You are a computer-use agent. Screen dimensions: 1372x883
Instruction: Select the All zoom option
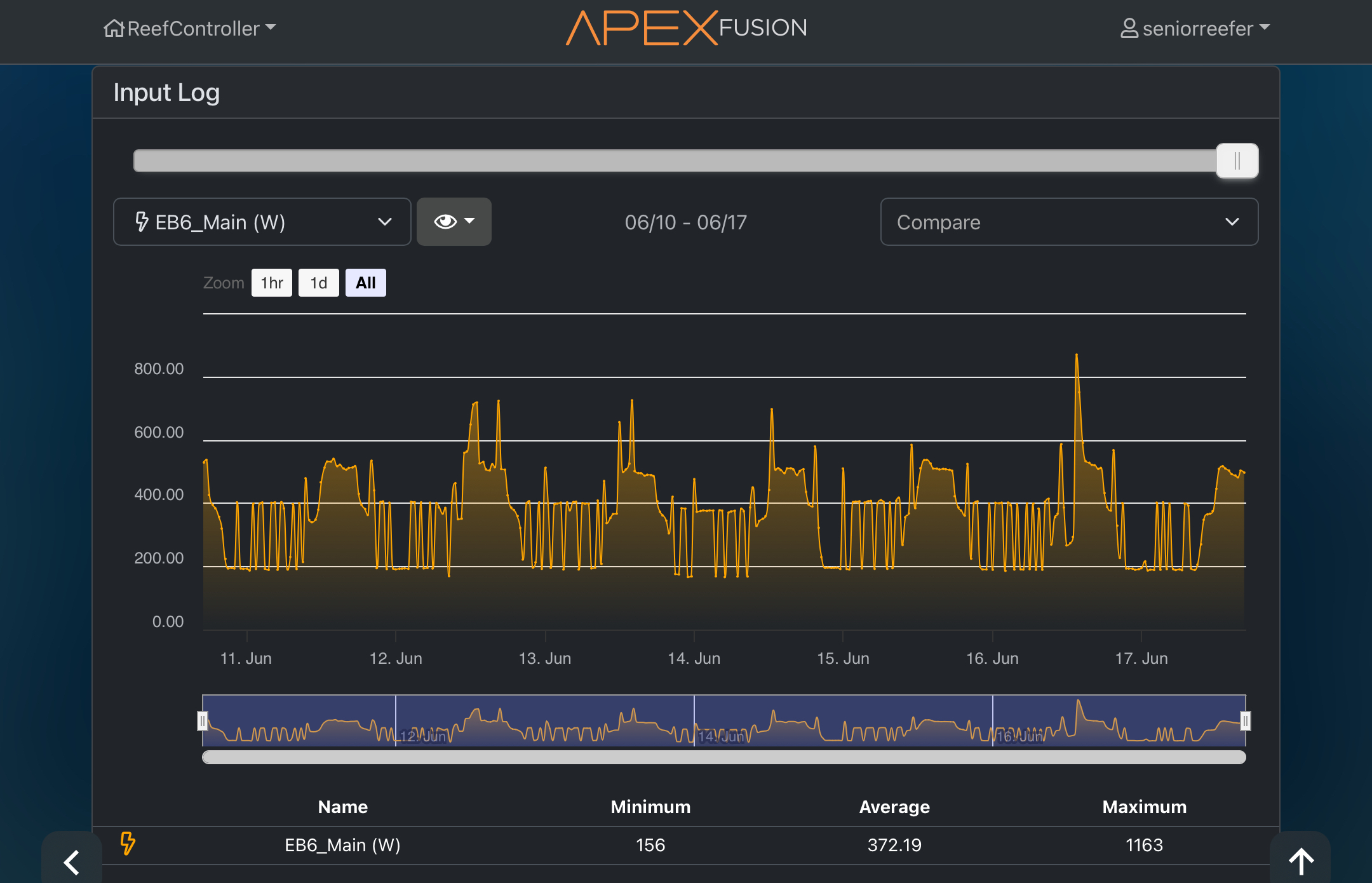[365, 283]
